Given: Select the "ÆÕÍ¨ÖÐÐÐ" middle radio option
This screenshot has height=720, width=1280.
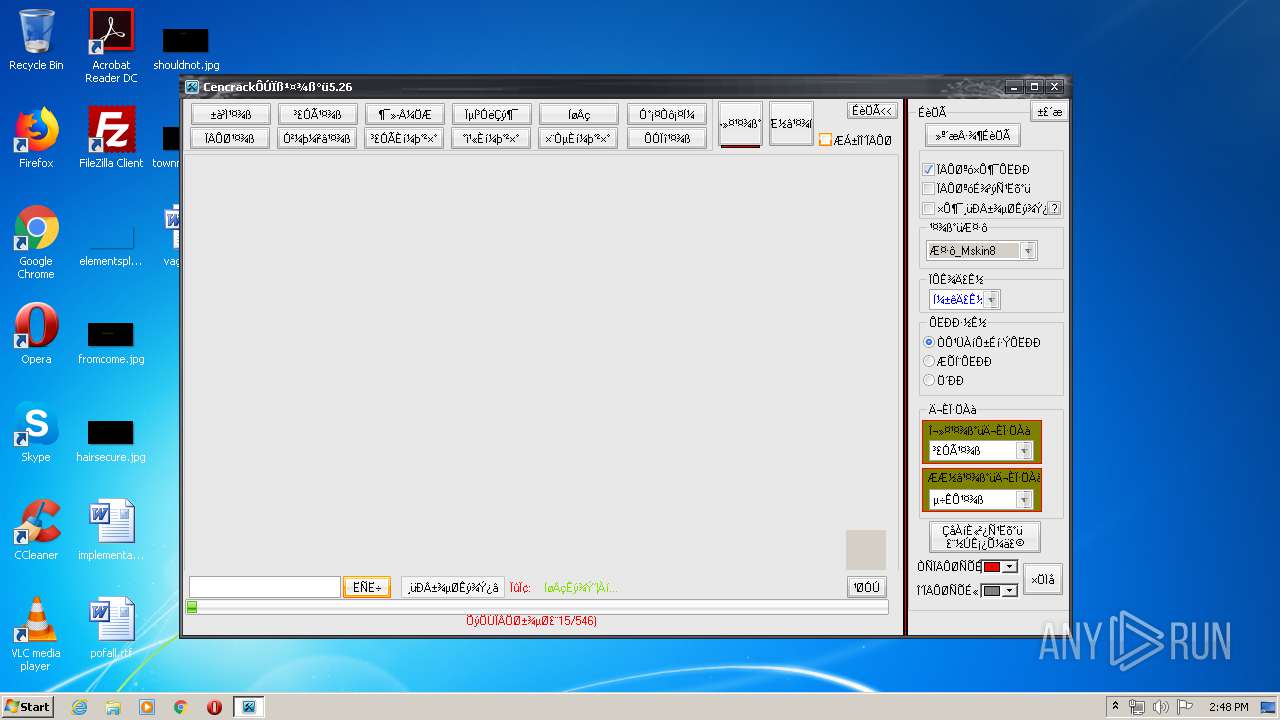Looking at the screenshot, I should 928,361.
